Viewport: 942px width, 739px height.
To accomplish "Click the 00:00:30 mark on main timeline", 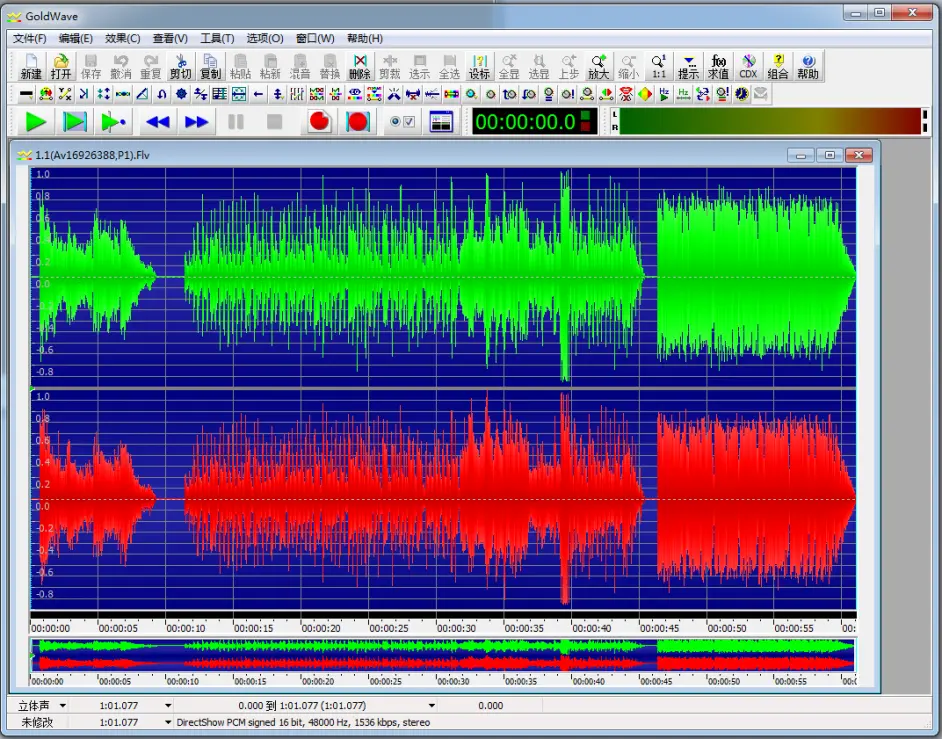I will 456,628.
